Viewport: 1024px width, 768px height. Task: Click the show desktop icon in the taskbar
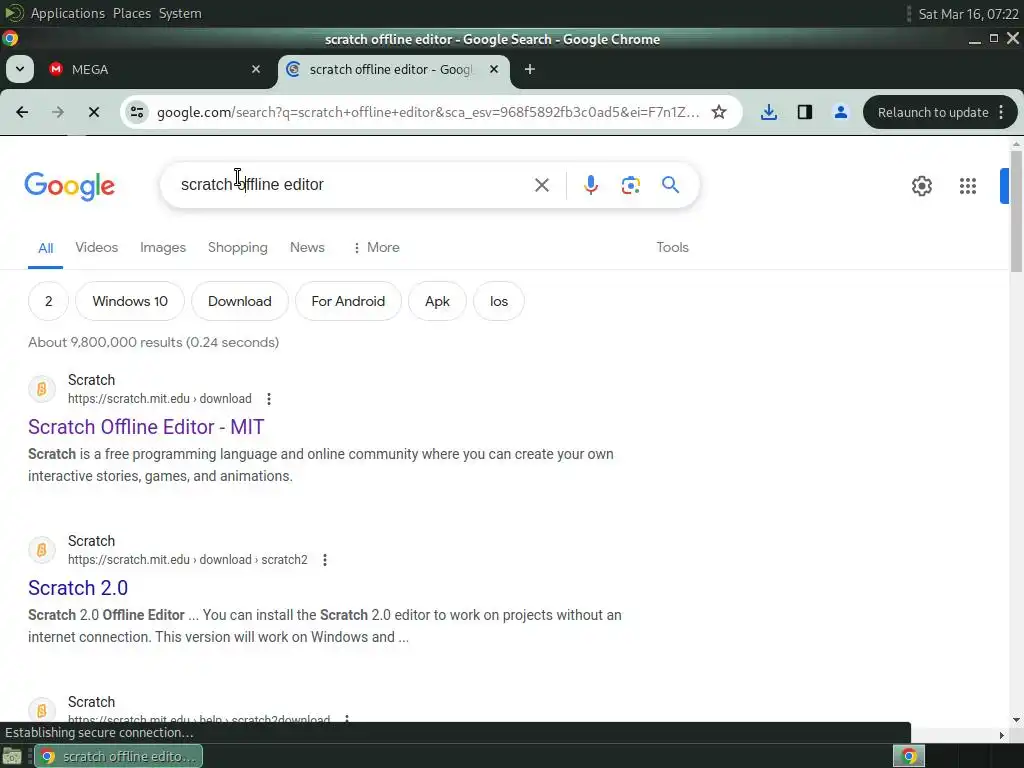tap(12, 756)
